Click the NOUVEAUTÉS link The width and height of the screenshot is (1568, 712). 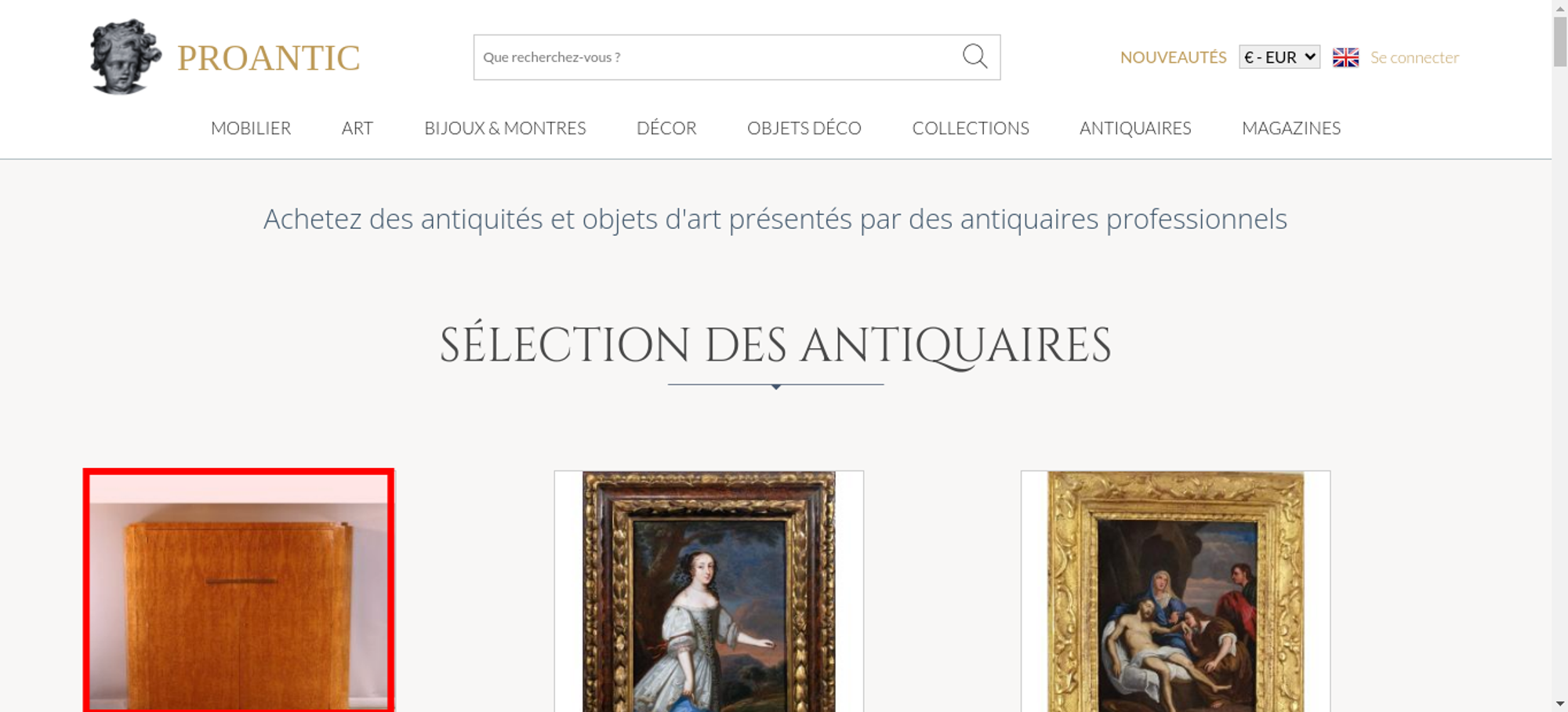1173,57
